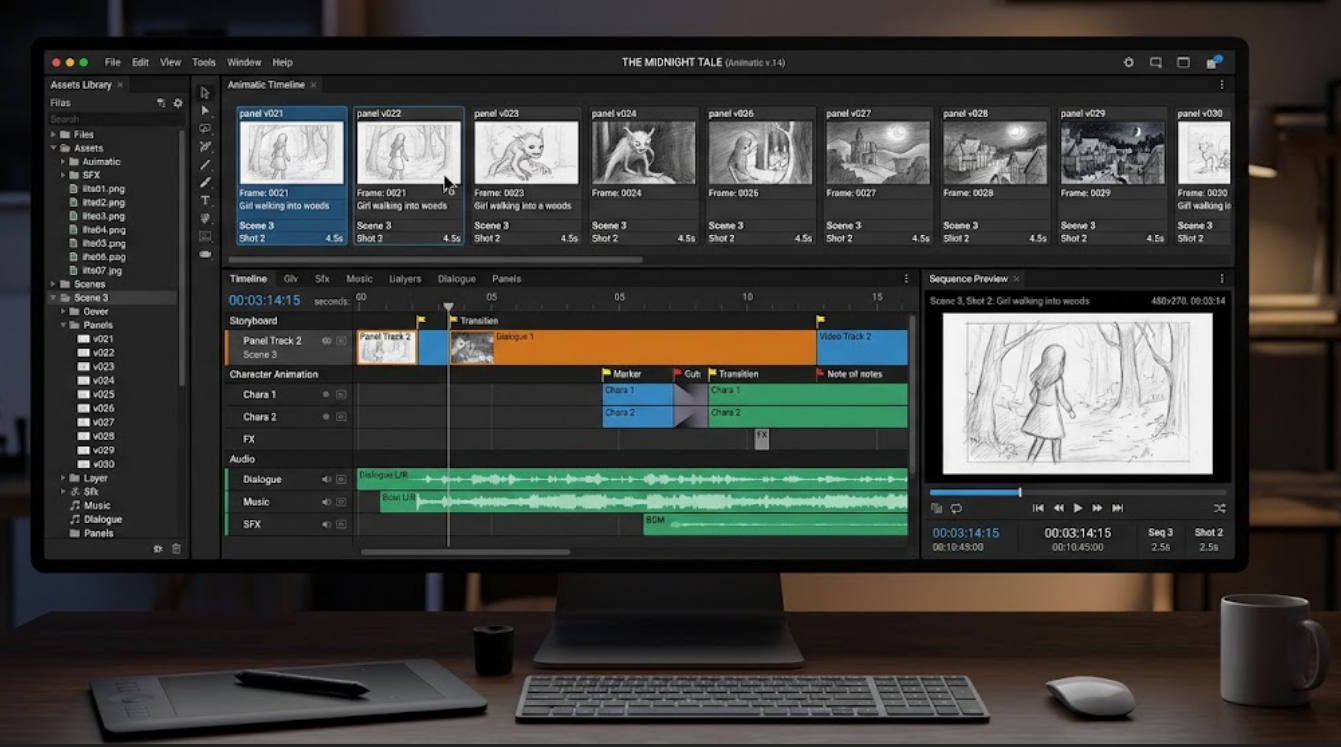The width and height of the screenshot is (1341, 747).
Task: Close the Animatic Timeline tab
Action: [313, 85]
